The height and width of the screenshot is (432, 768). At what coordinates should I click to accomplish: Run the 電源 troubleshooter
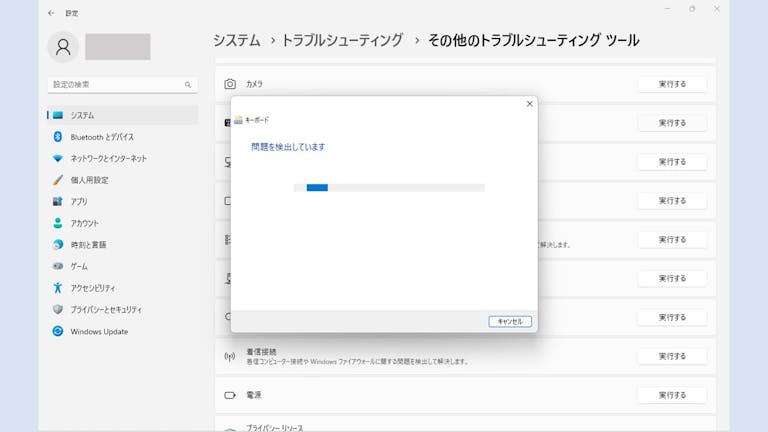pyautogui.click(x=672, y=395)
